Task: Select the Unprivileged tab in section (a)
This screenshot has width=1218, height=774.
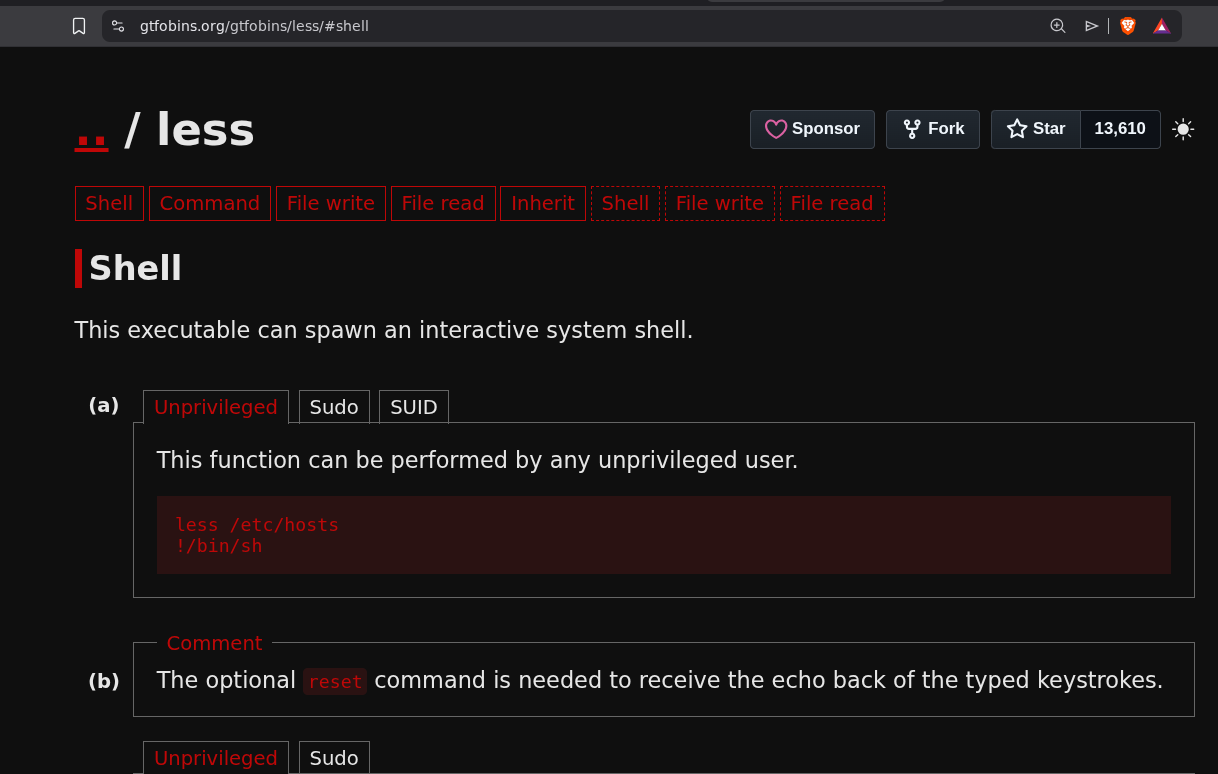Action: 216,407
